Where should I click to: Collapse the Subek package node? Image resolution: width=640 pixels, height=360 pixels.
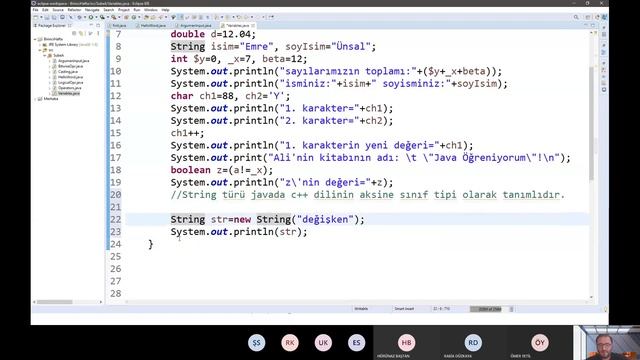pyautogui.click(x=45, y=55)
